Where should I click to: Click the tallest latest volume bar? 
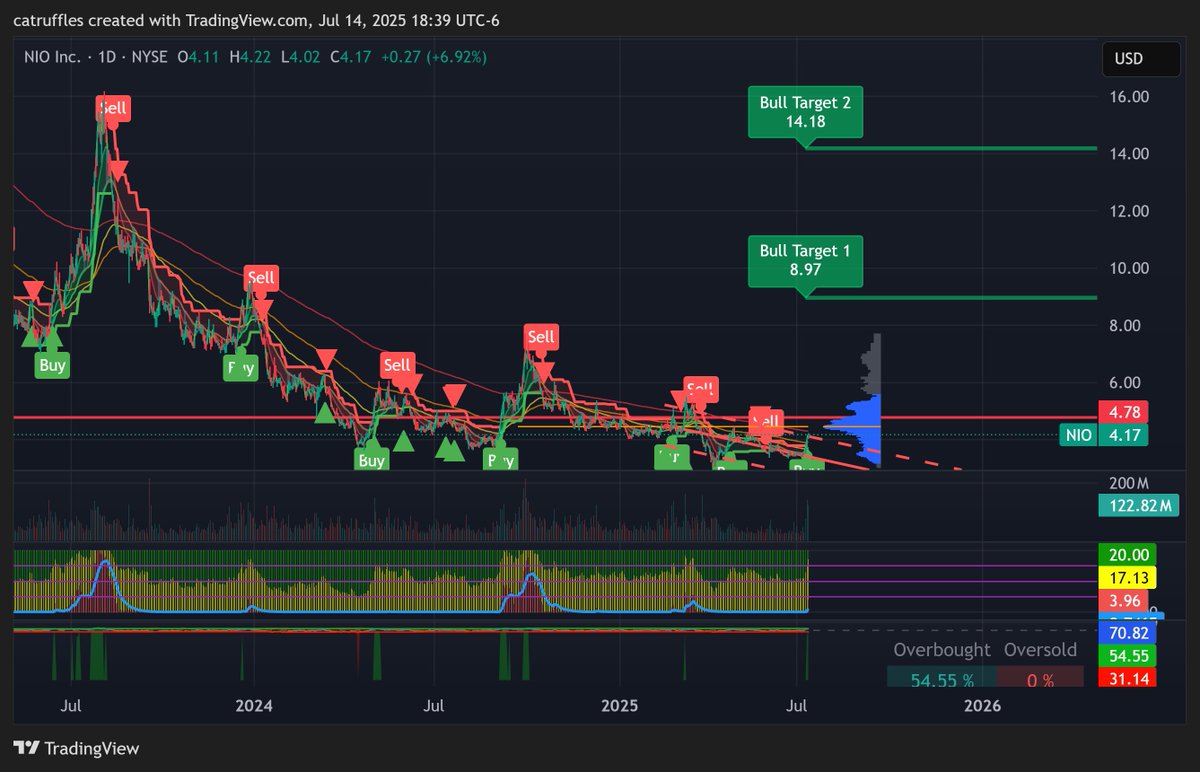(806, 520)
